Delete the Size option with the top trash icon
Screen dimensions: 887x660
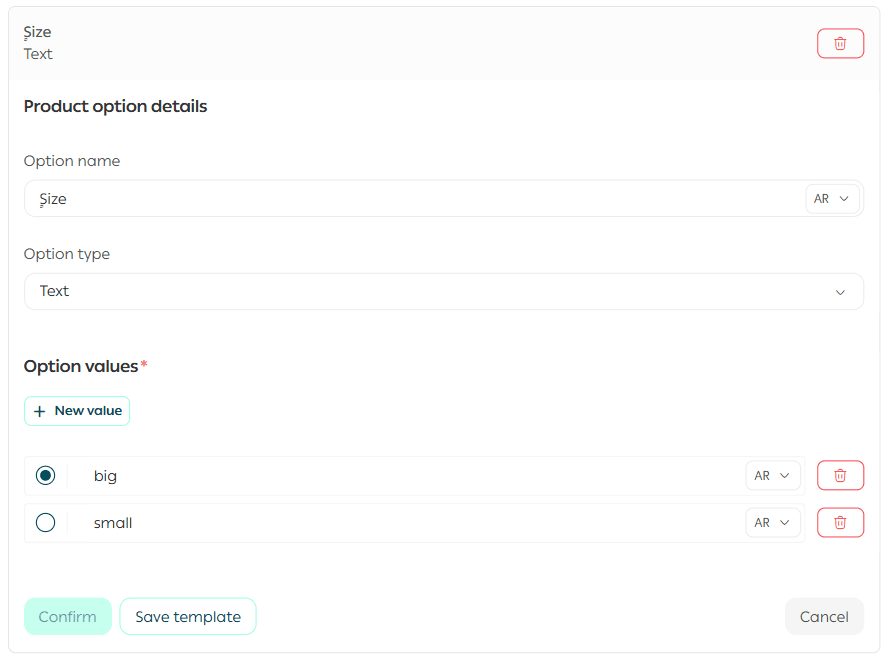(x=840, y=44)
